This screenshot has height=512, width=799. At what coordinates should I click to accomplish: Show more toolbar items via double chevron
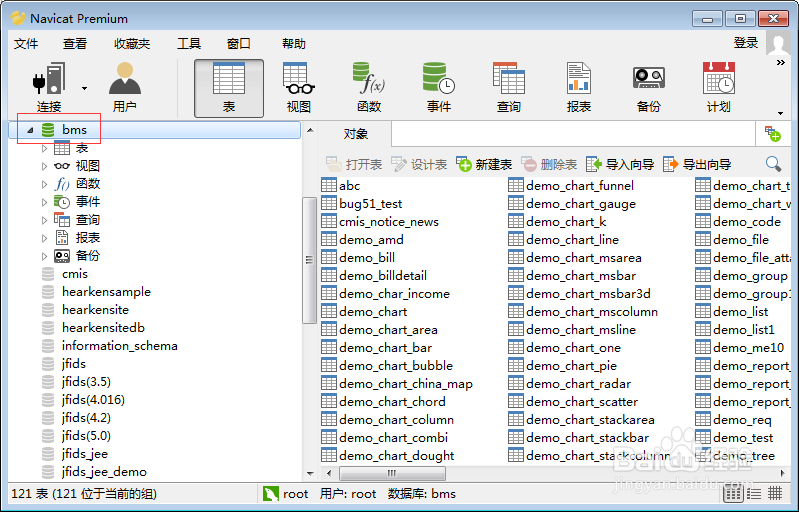click(781, 63)
